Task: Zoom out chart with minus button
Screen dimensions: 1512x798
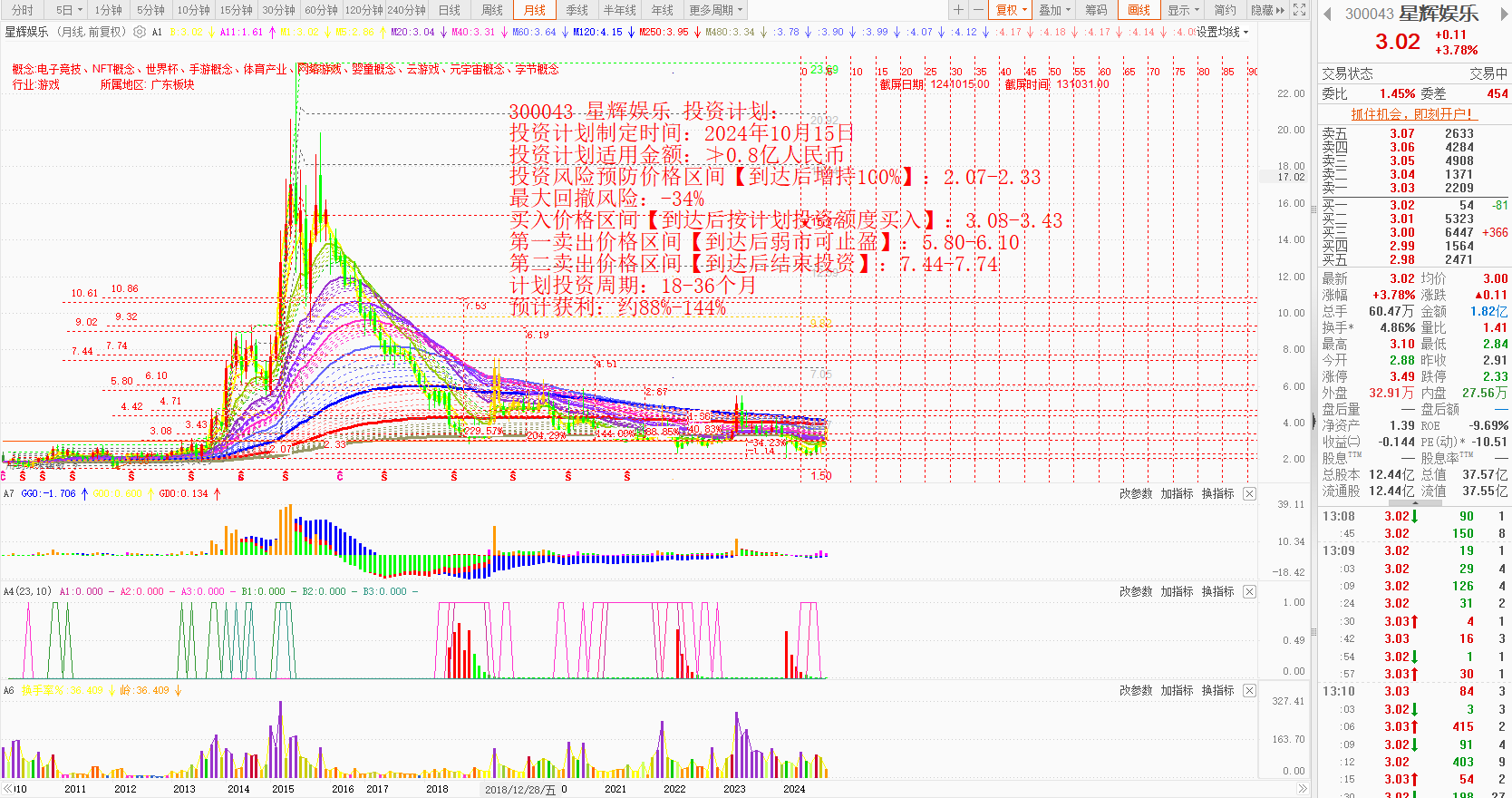Action: click(978, 10)
